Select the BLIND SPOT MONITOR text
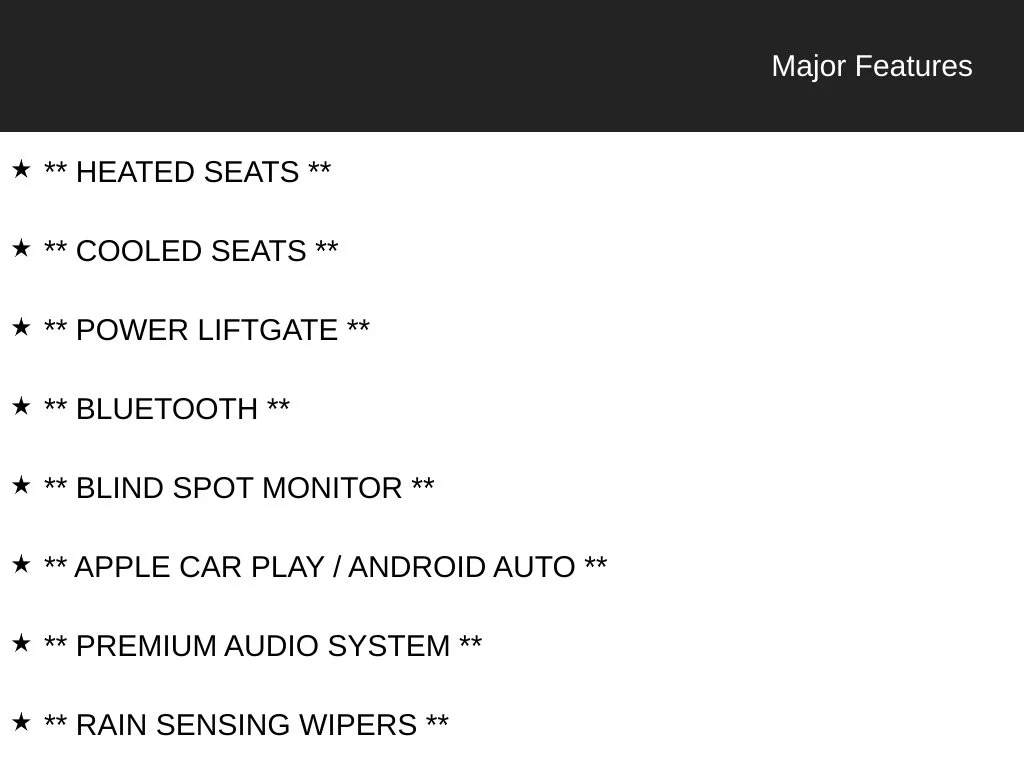Screen dimensions: 1024x768 [239, 488]
